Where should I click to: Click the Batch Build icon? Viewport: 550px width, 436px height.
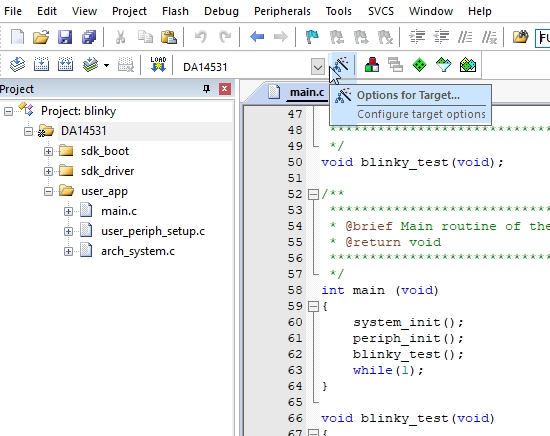[x=90, y=65]
